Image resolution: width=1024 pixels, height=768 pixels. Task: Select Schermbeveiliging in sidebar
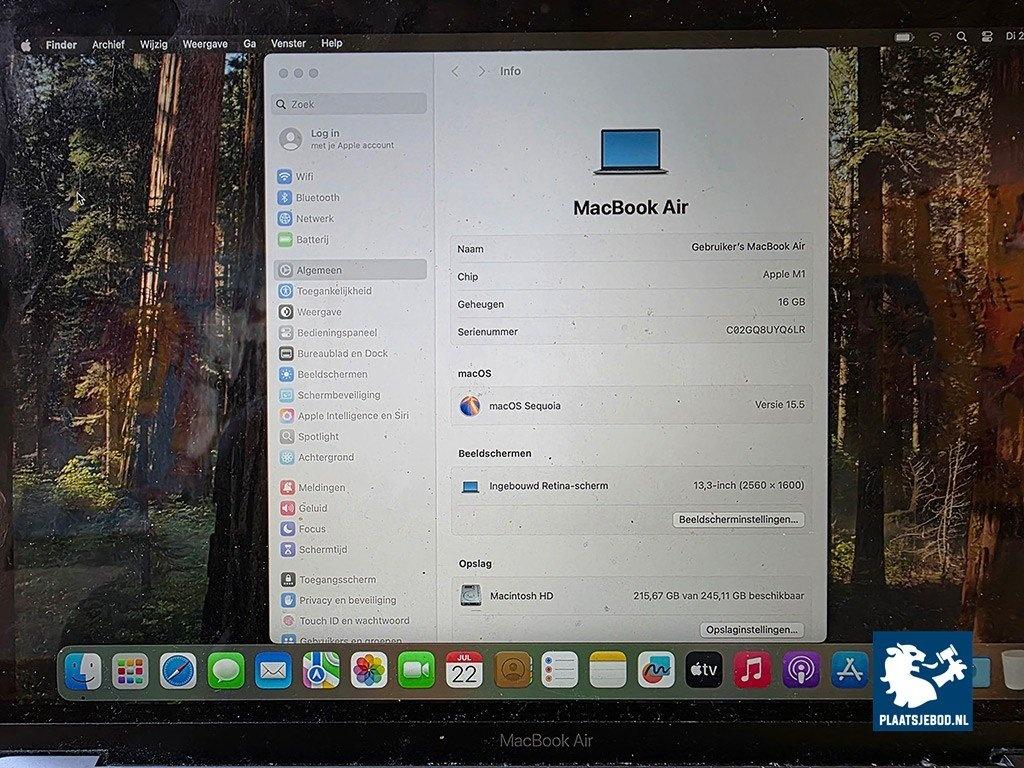[x=330, y=395]
